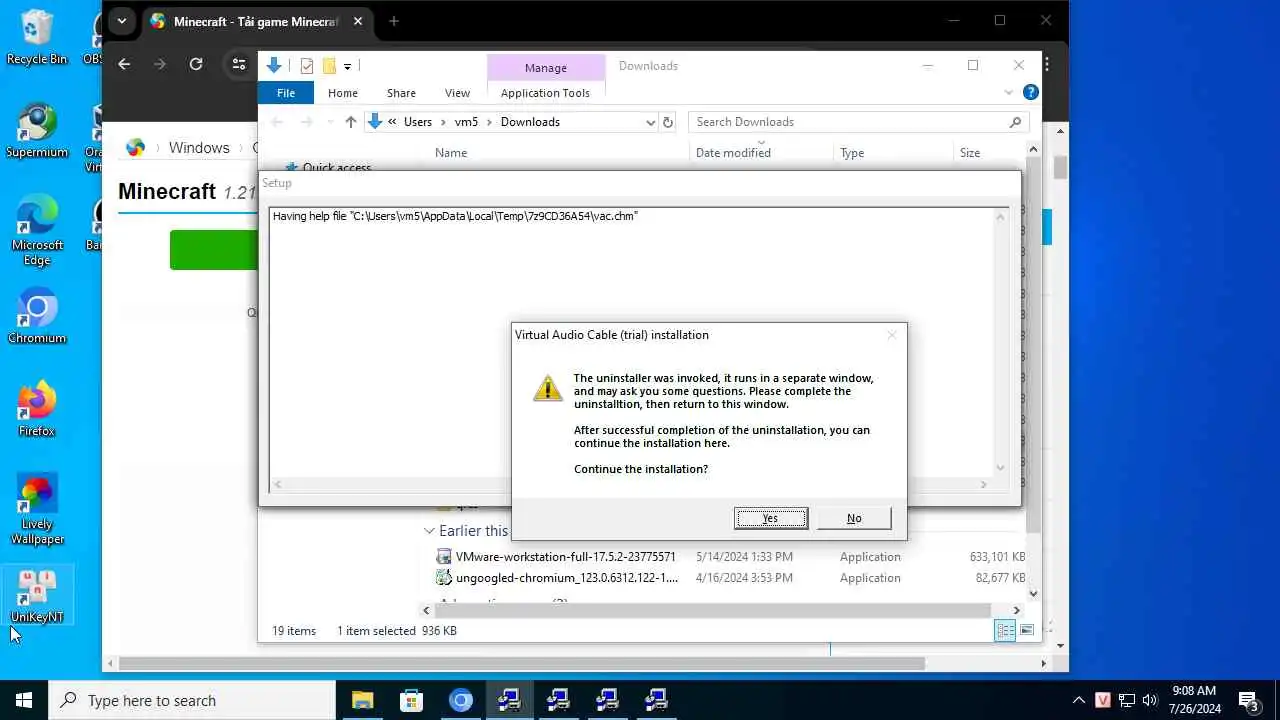Open browser three-dot menu
The height and width of the screenshot is (720, 1280).
coord(1046,64)
